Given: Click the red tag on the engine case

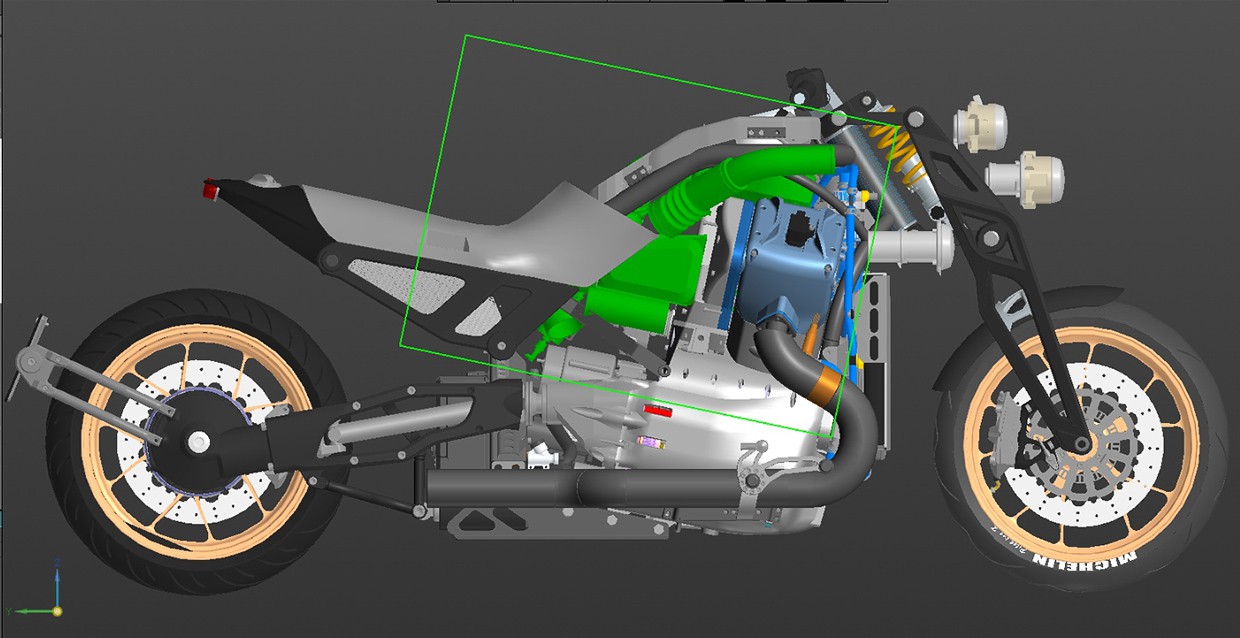Looking at the screenshot, I should coord(658,410).
